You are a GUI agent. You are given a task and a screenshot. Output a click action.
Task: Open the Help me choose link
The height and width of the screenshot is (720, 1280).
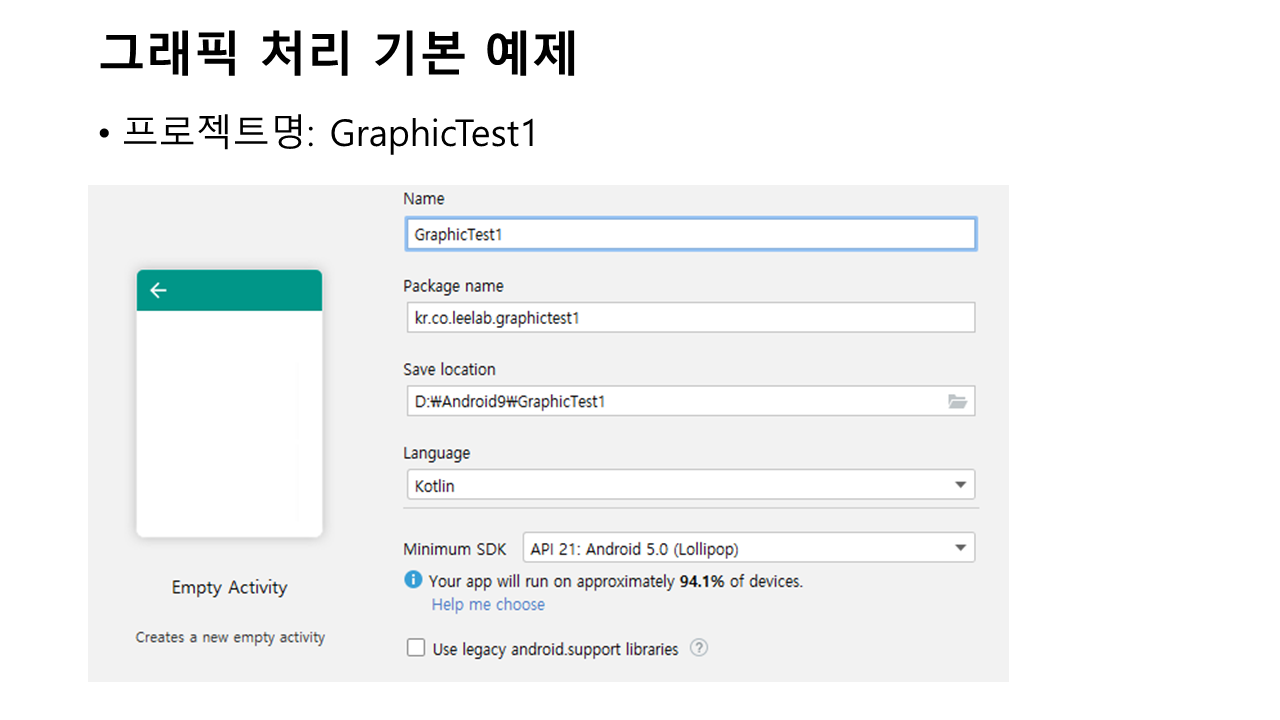[488, 605]
